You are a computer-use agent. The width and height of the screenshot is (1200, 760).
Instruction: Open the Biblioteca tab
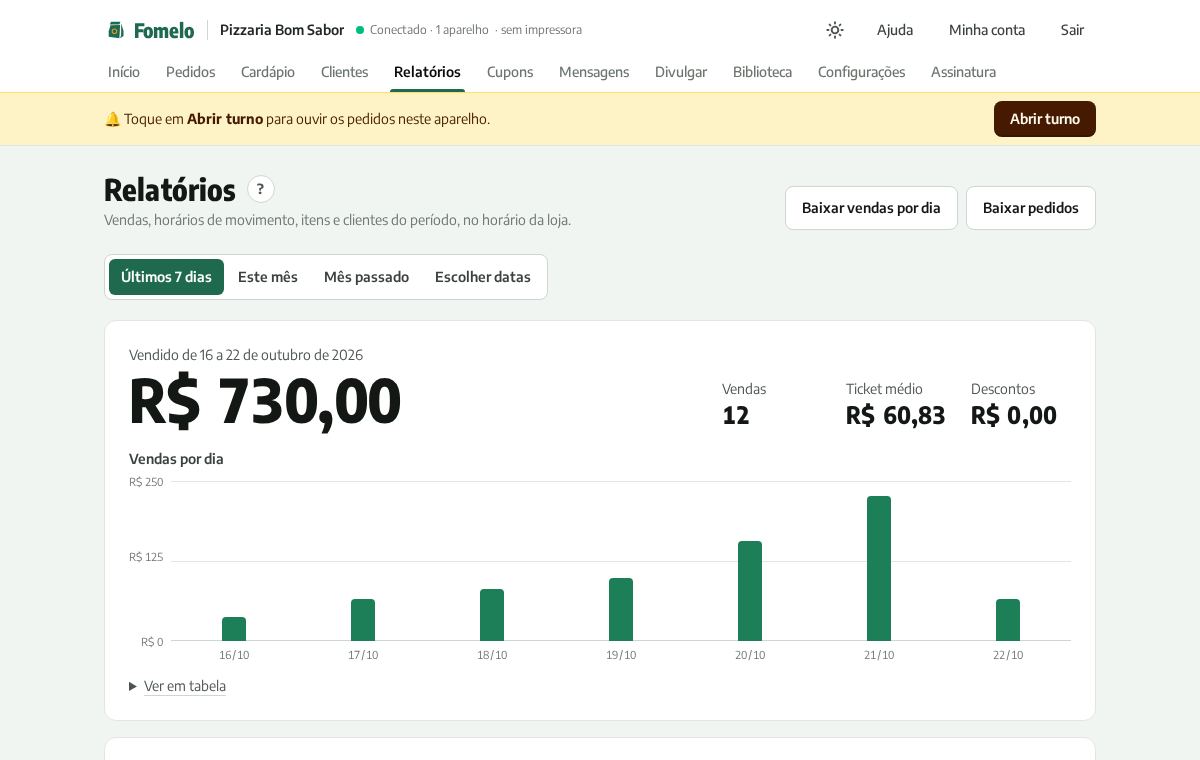click(762, 72)
